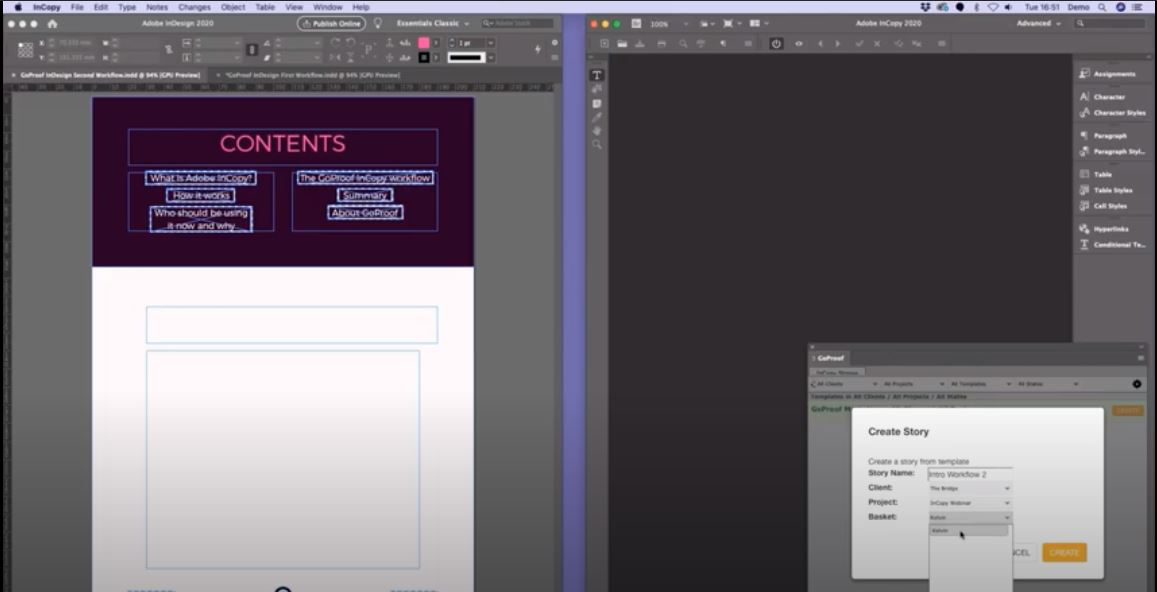Click the Next Change arrow in InCopy toolbar
1157x592 pixels.
[x=837, y=44]
